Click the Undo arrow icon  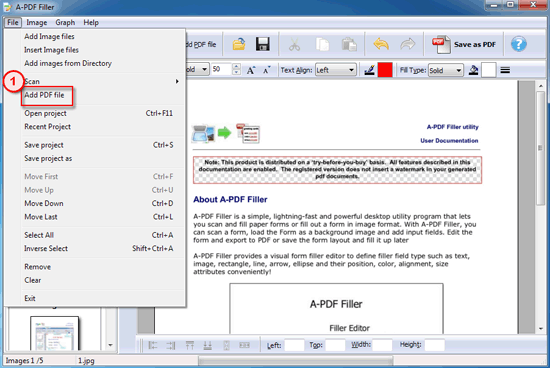click(x=381, y=44)
